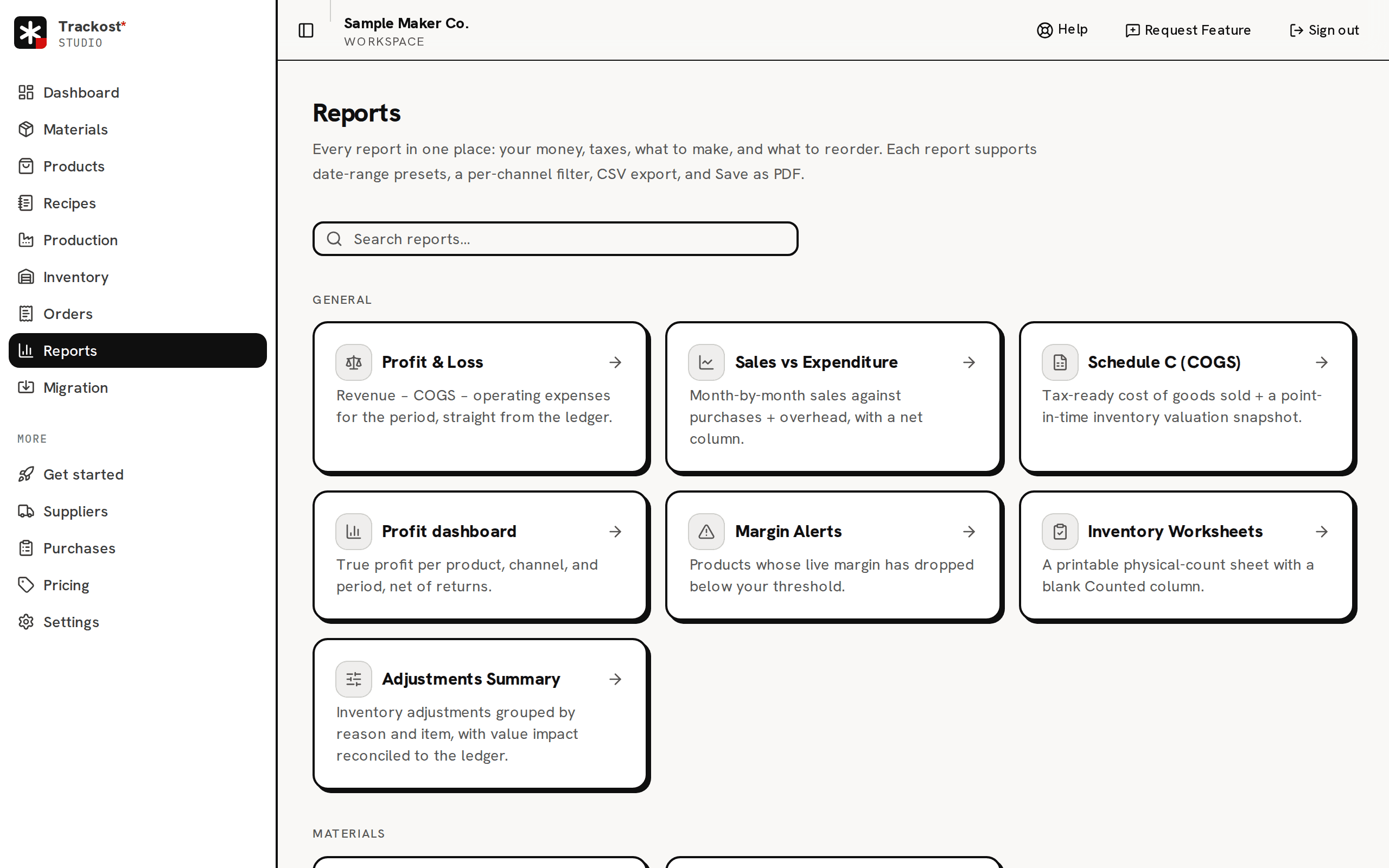Open the Profit & Loss report
This screenshot has height=868, width=1389.
[x=480, y=397]
